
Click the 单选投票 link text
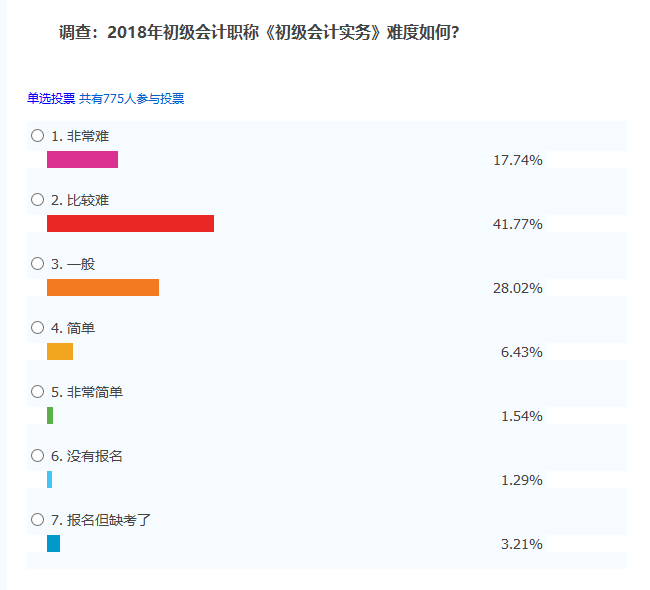point(51,99)
